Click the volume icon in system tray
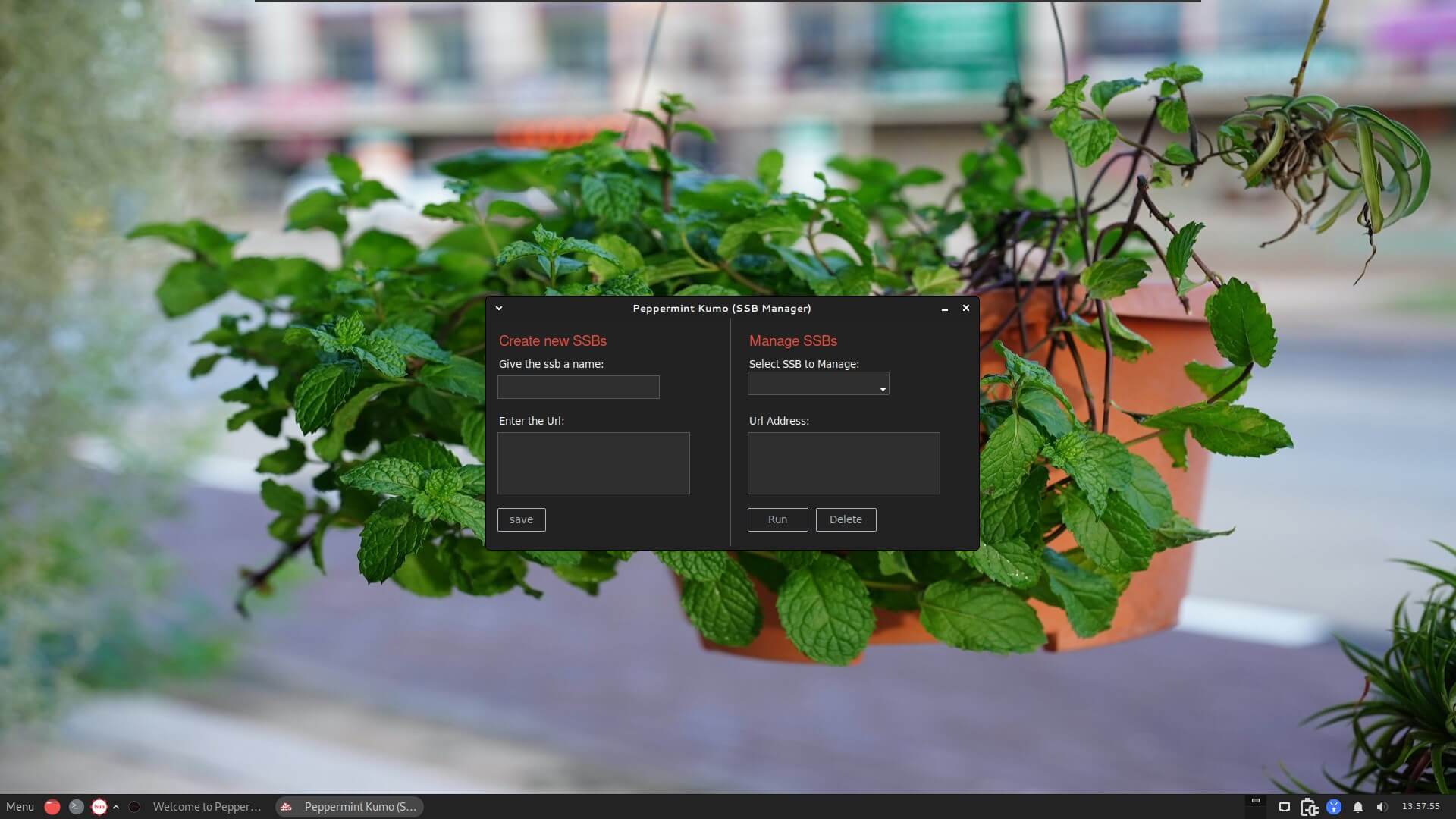Viewport: 1456px width, 819px height. (1383, 807)
